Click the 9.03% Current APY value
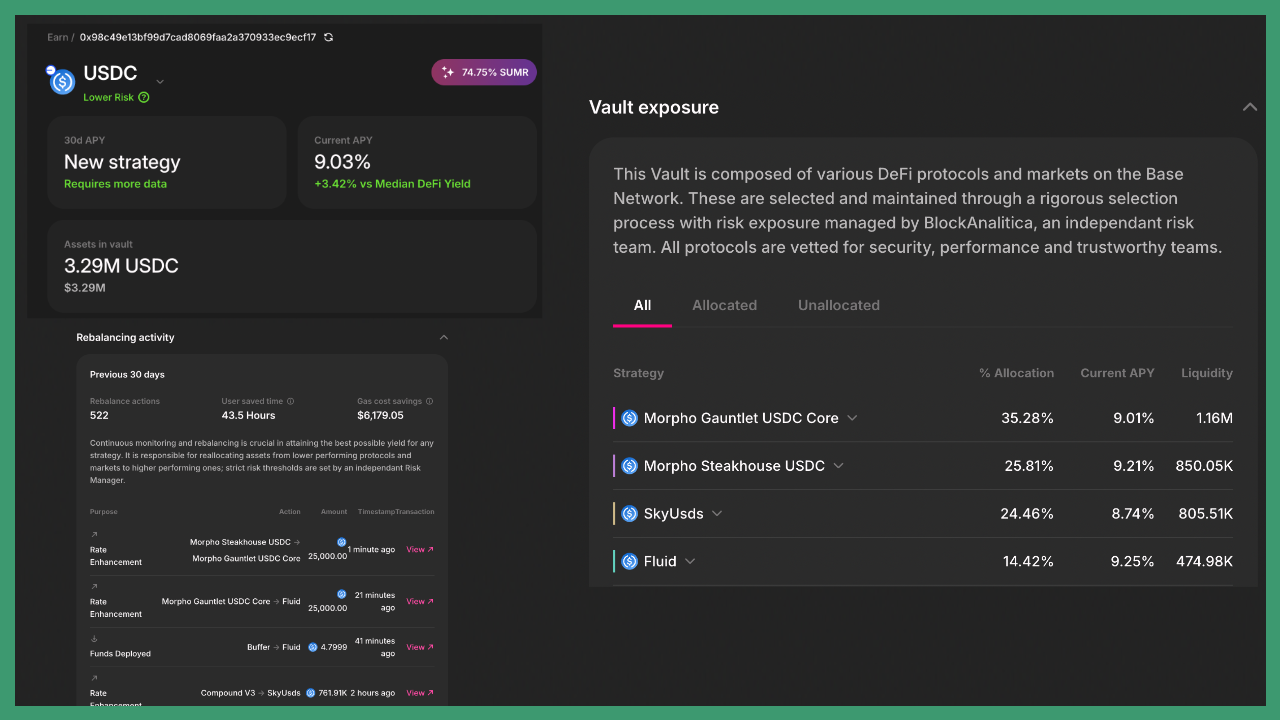Screen dimensions: 1280x720 click(342, 162)
